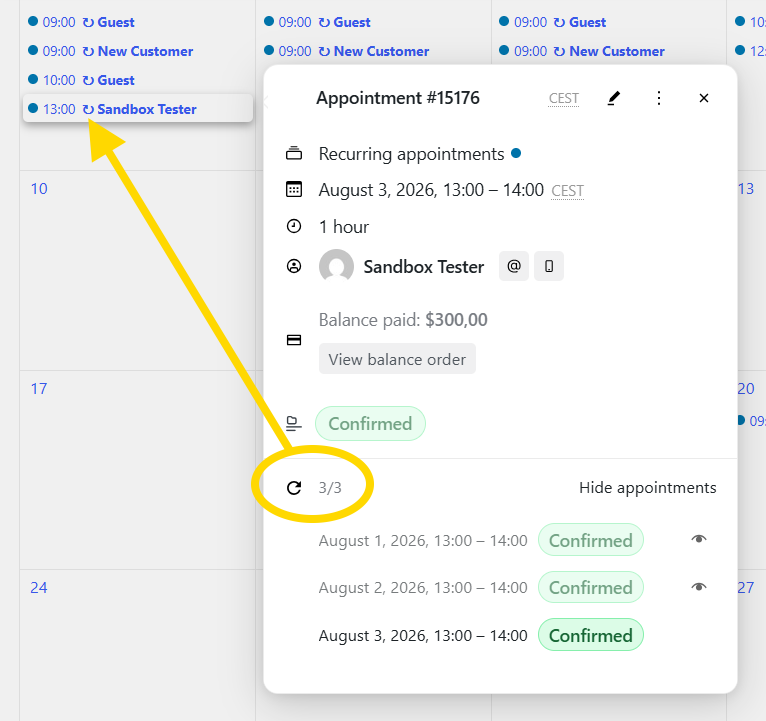Click View balance order button
766x721 pixels.
(x=397, y=359)
